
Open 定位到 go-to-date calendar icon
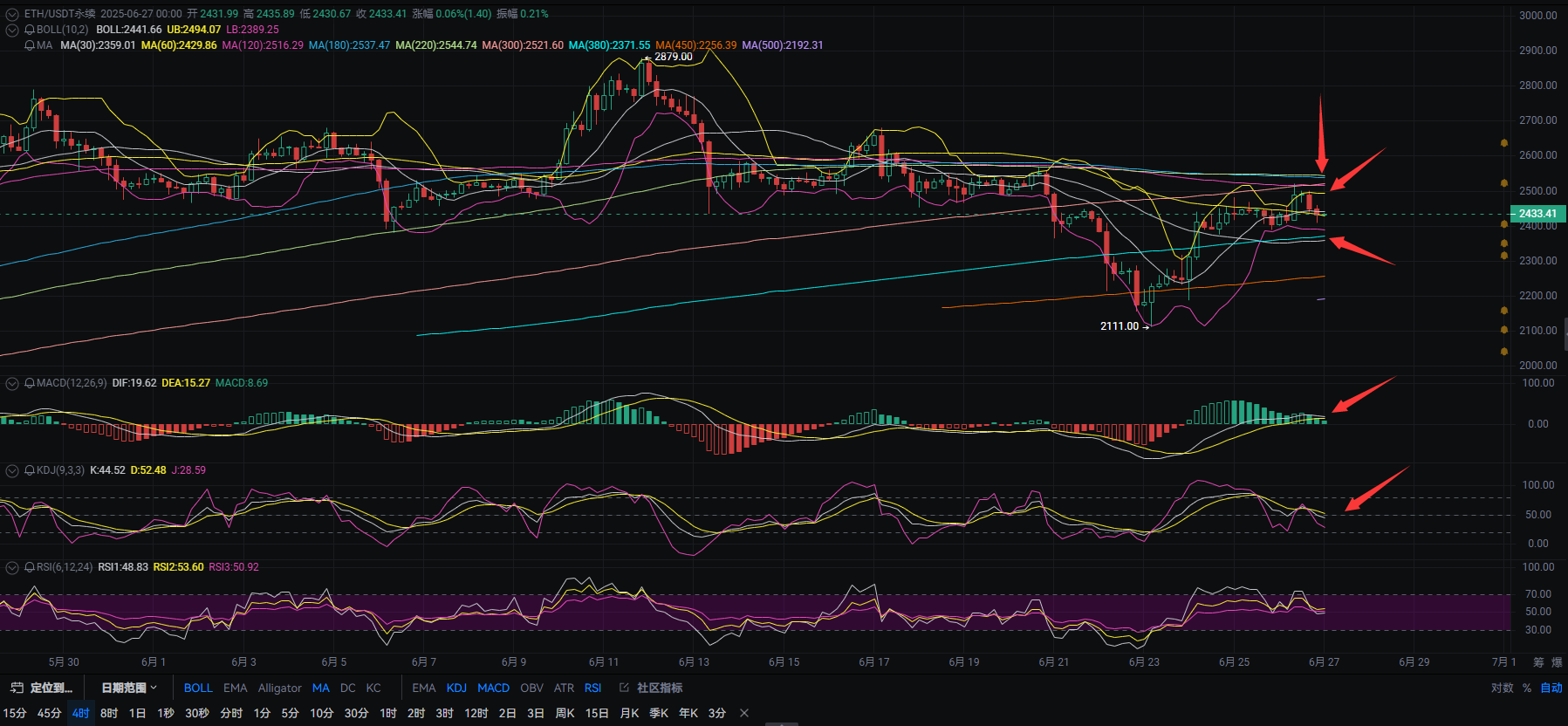pyautogui.click(x=17, y=688)
